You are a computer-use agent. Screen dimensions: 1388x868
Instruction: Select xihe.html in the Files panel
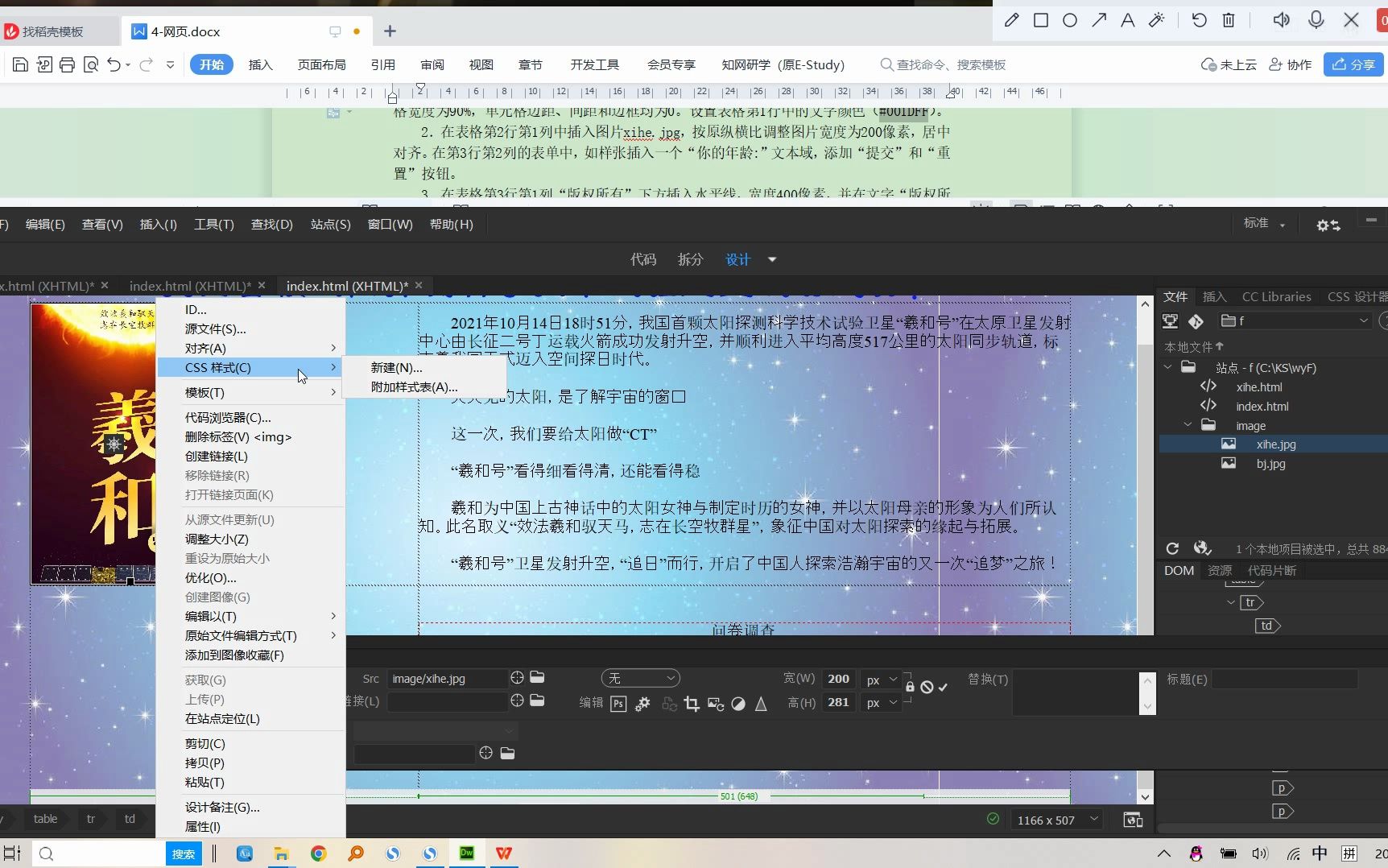click(1262, 386)
